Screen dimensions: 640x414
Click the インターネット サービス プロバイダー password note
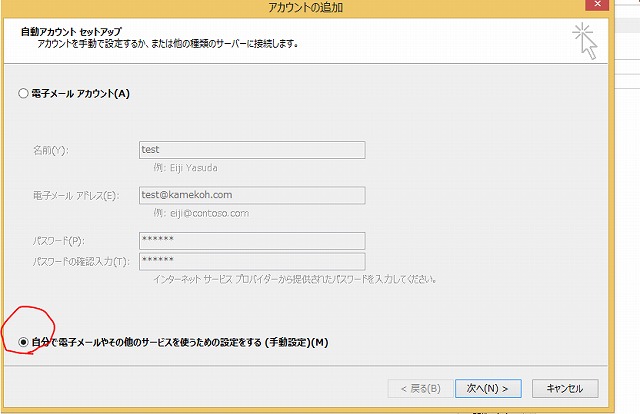coord(295,279)
